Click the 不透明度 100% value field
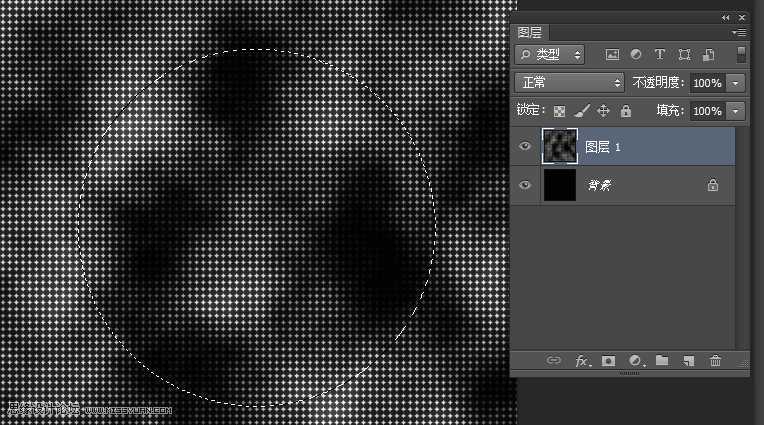Viewport: 764px width, 425px height. click(707, 83)
